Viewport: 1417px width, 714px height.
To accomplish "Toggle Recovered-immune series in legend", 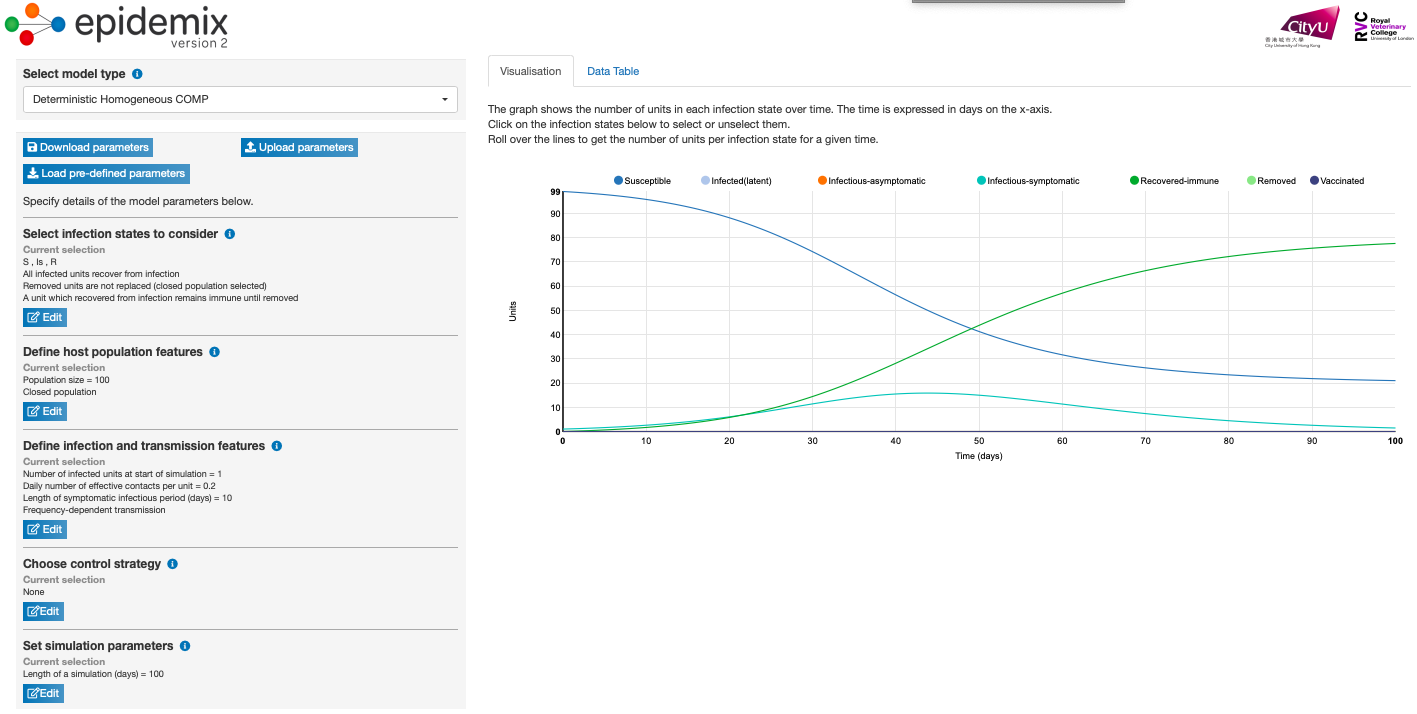I will pos(1174,181).
